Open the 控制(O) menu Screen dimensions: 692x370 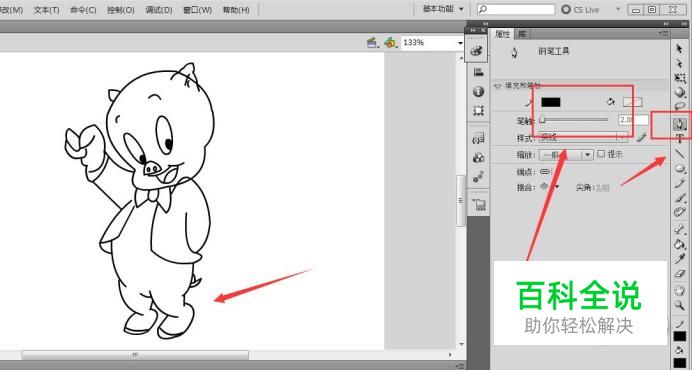(120, 10)
